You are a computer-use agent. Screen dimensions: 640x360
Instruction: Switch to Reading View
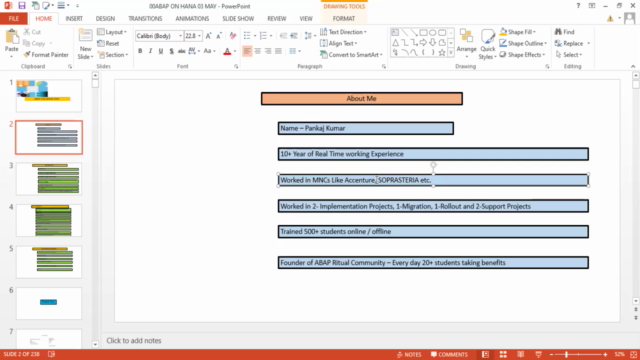pos(520,354)
